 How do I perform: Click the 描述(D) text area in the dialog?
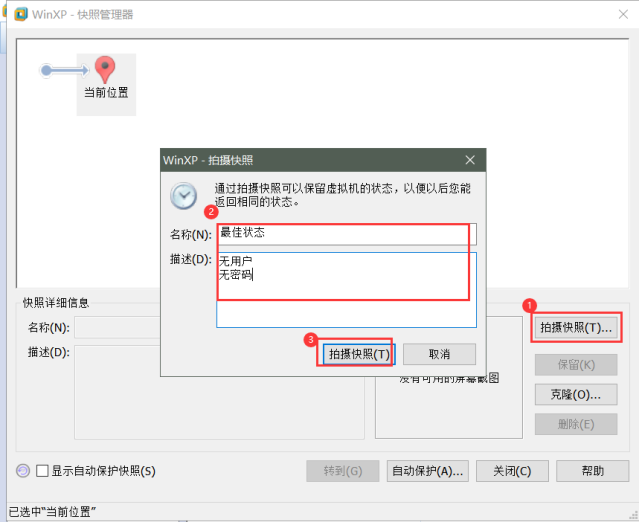(347, 290)
